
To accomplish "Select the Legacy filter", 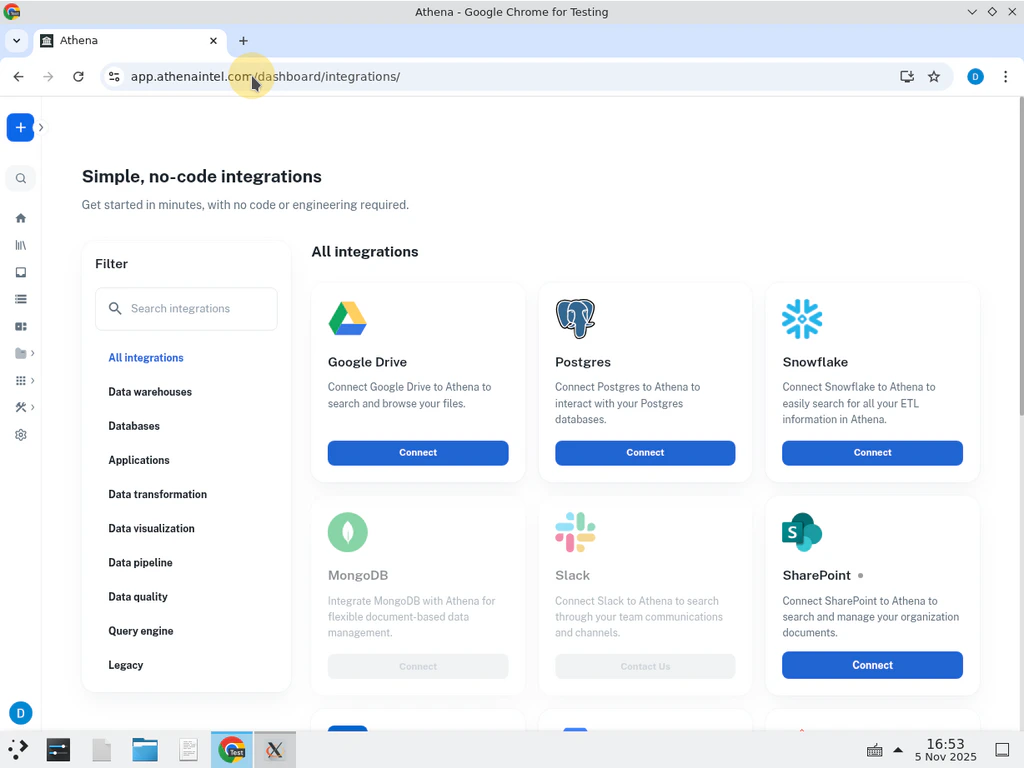I will point(125,665).
